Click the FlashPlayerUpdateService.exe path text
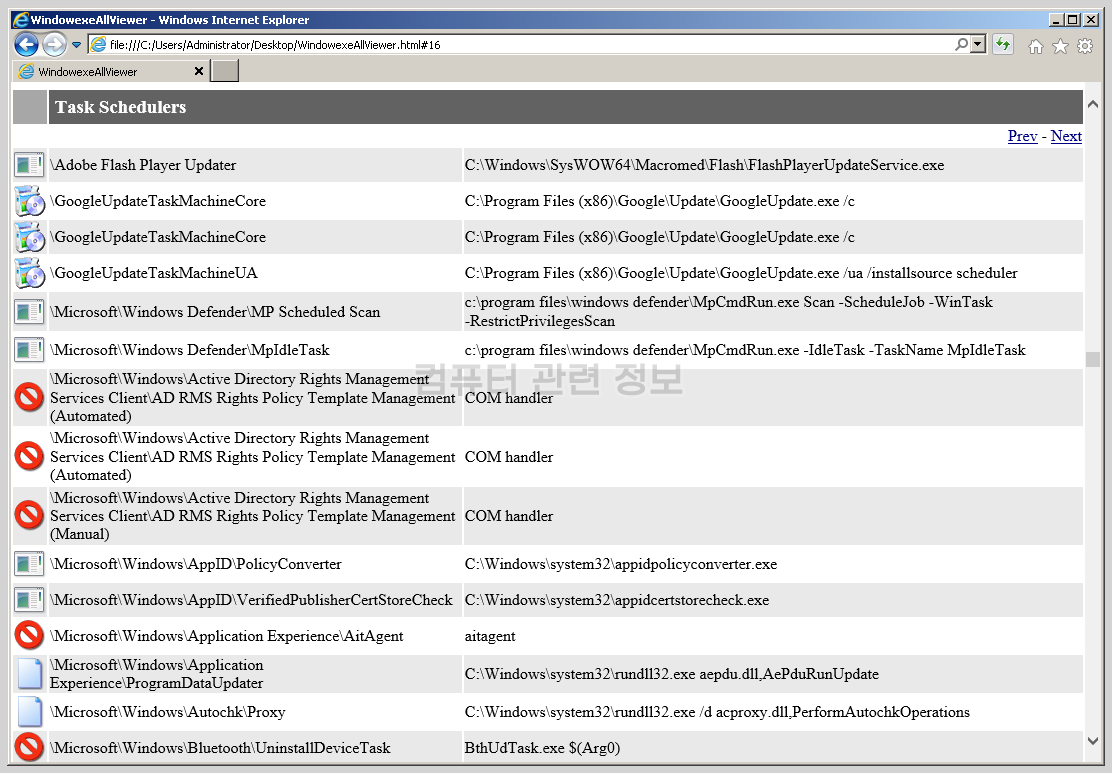Image resolution: width=1112 pixels, height=773 pixels. tap(704, 165)
